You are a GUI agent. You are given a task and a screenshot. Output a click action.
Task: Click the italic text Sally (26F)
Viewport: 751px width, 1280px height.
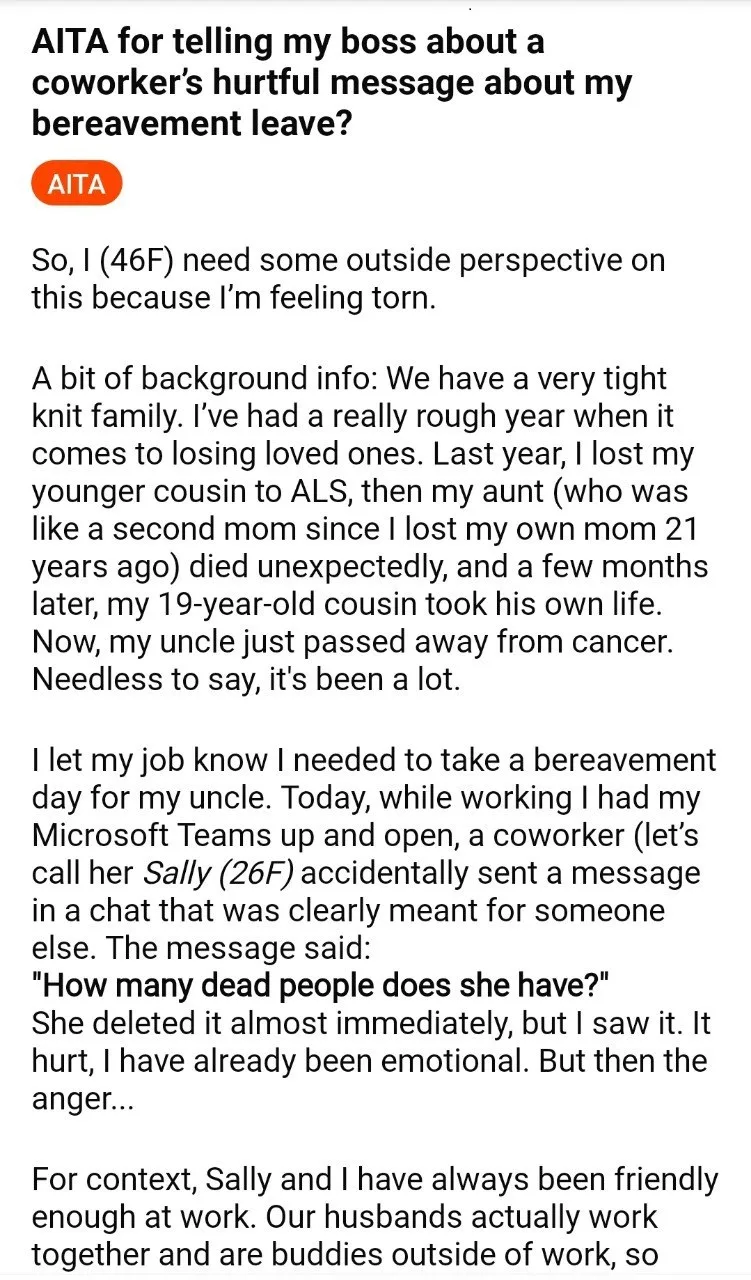pos(220,872)
